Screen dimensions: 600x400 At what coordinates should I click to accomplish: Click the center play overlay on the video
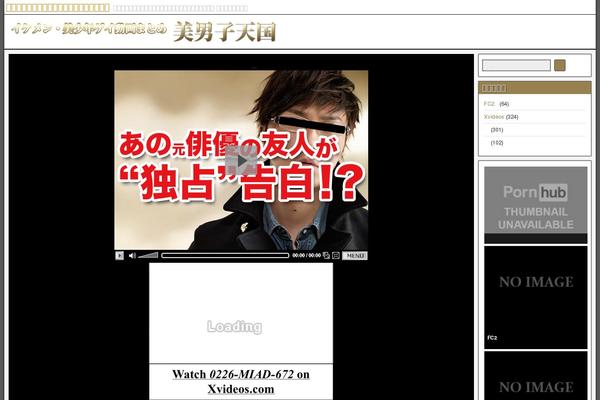(241, 161)
